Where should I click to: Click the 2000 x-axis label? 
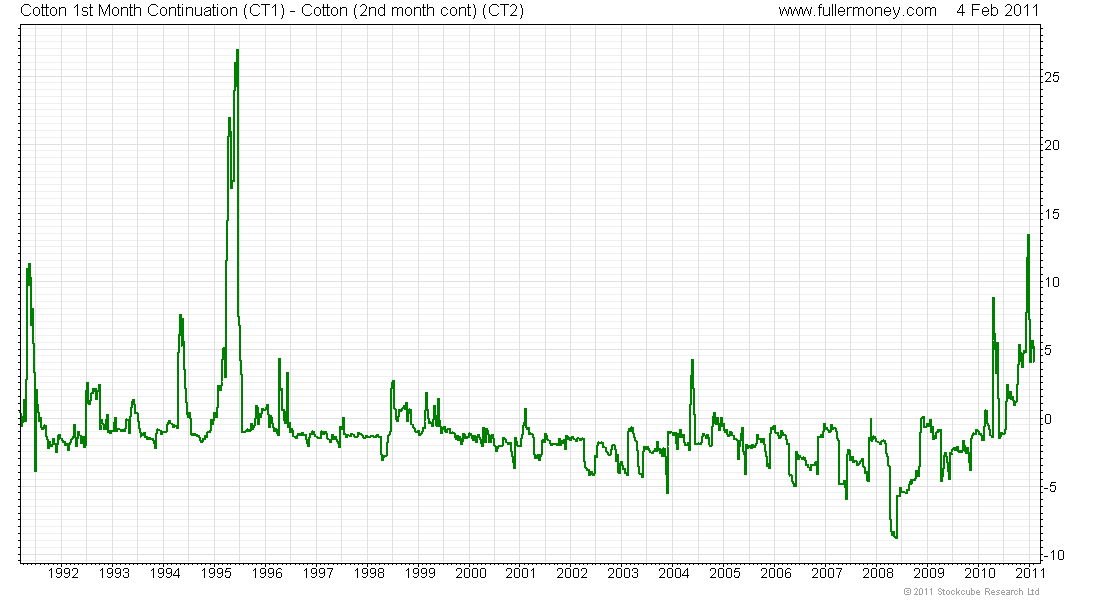click(470, 573)
